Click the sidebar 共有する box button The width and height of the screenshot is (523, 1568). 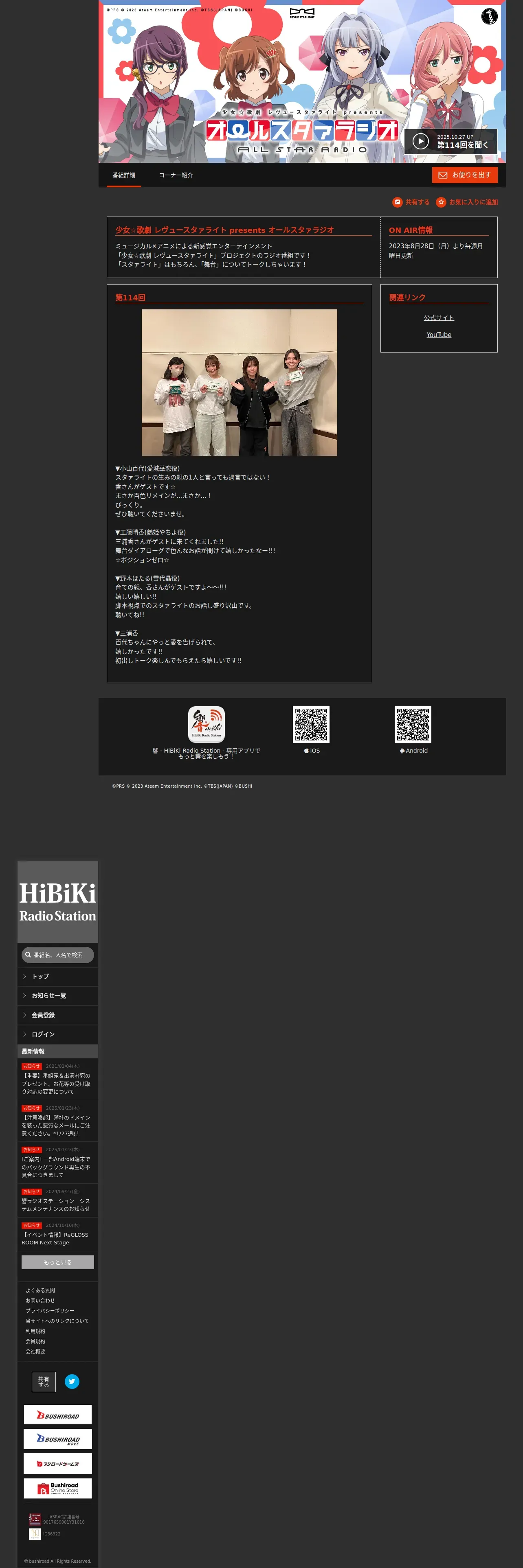click(x=44, y=1382)
